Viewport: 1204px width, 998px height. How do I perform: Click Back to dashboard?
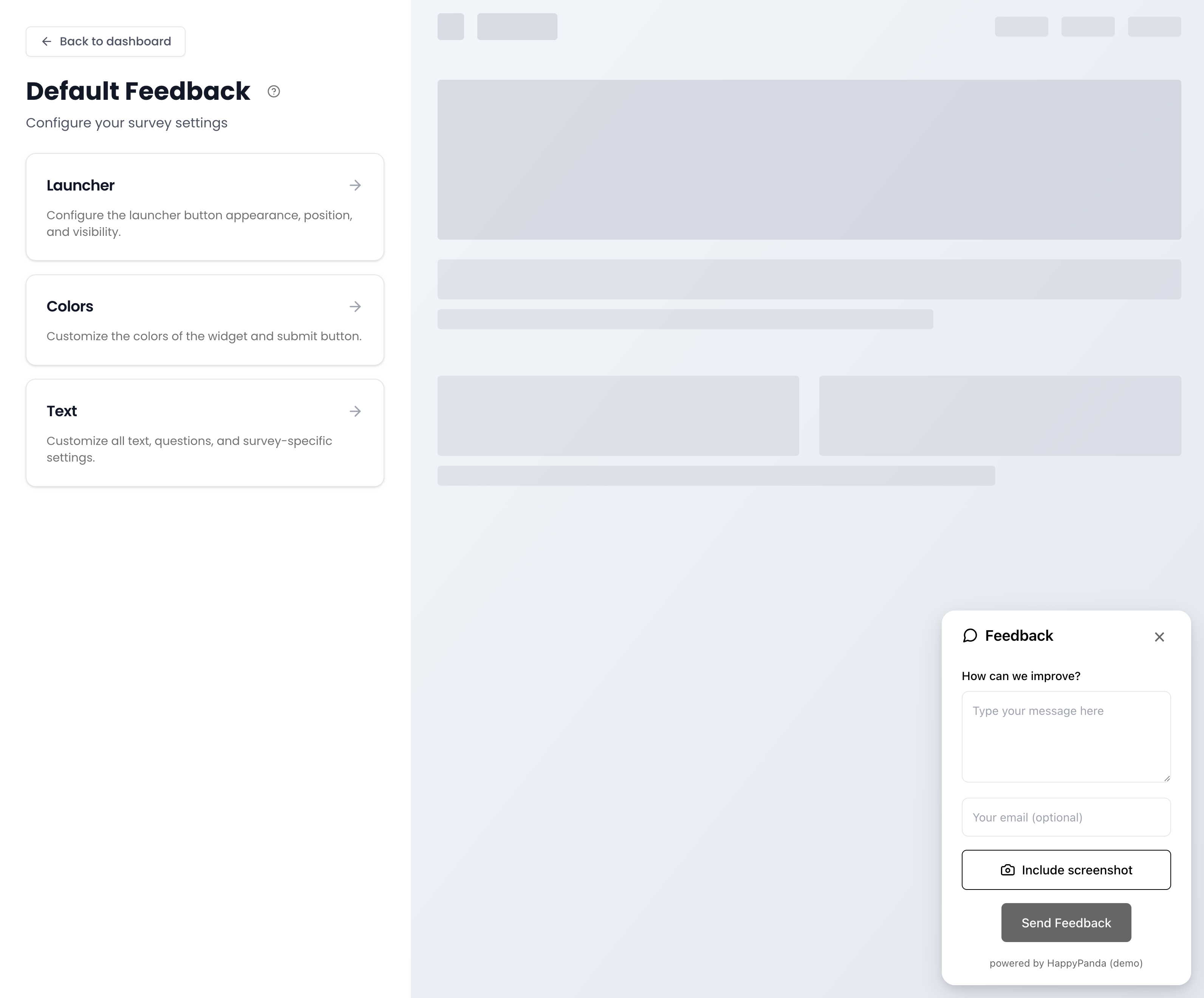(105, 41)
